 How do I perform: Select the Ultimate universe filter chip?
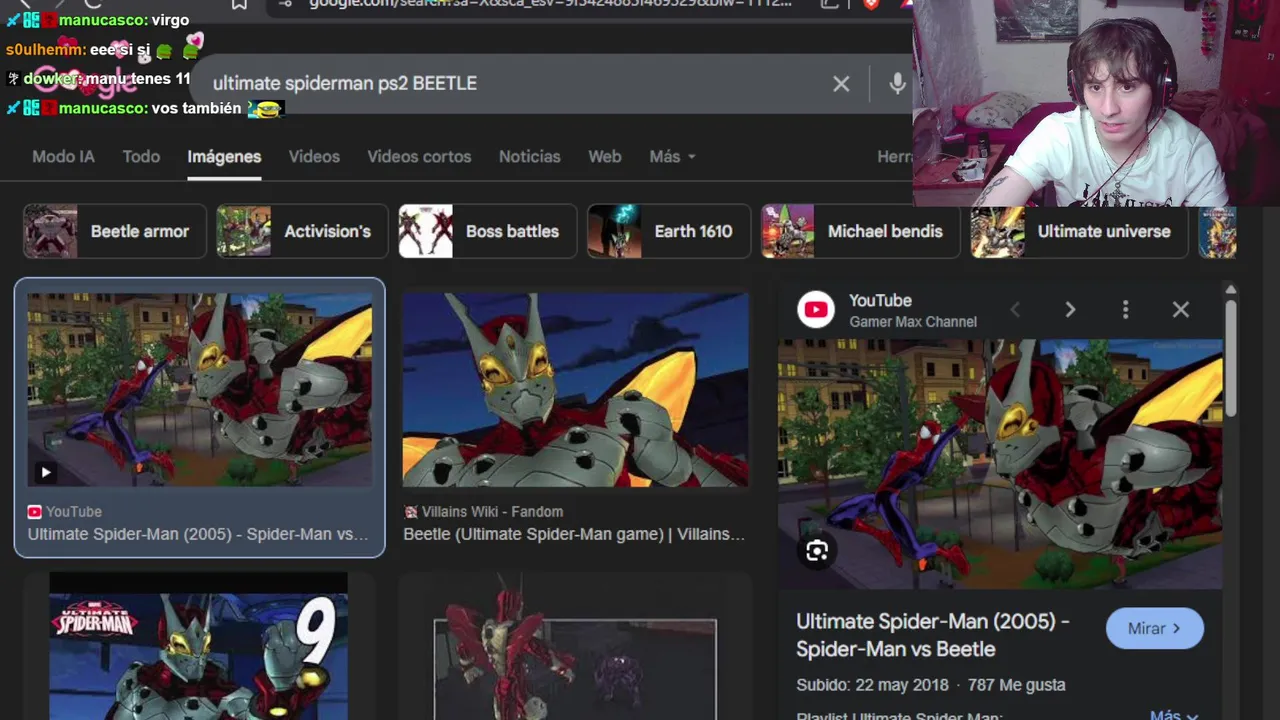click(x=1079, y=231)
